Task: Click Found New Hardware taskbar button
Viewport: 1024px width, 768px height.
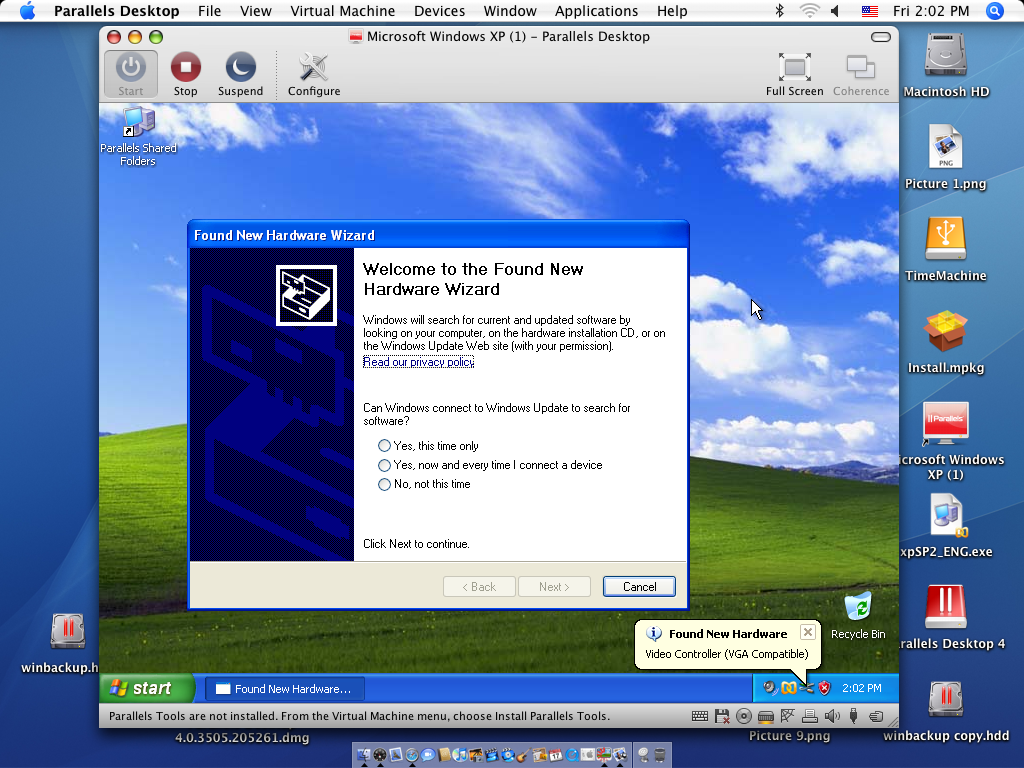Action: click(x=285, y=688)
